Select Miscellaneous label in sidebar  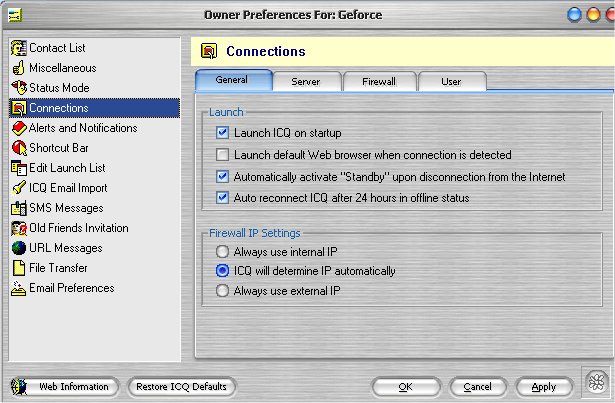click(x=63, y=68)
